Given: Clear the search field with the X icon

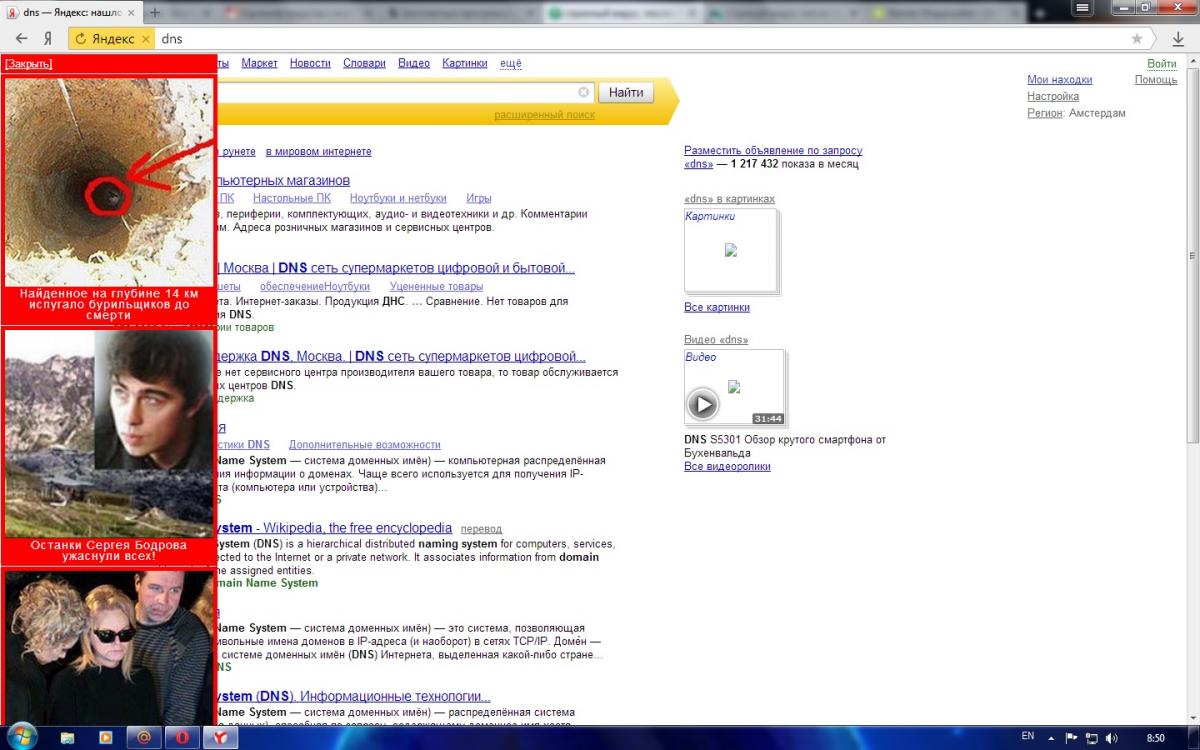Looking at the screenshot, I should click(x=584, y=92).
